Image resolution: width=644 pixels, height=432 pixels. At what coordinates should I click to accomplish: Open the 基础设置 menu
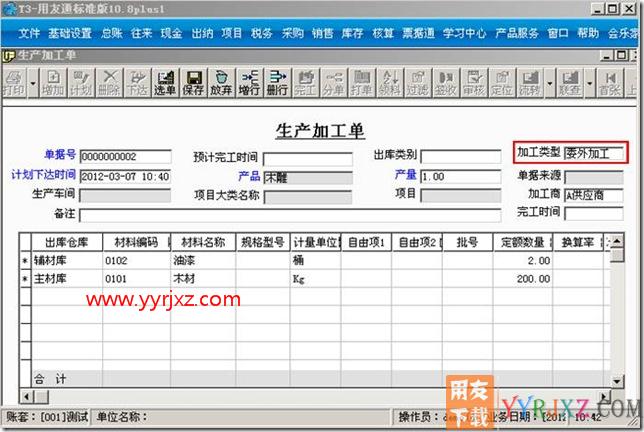[x=70, y=33]
